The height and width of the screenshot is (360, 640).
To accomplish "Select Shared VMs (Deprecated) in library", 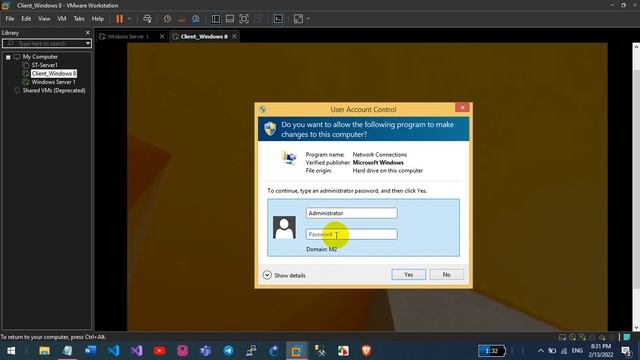I will [54, 91].
